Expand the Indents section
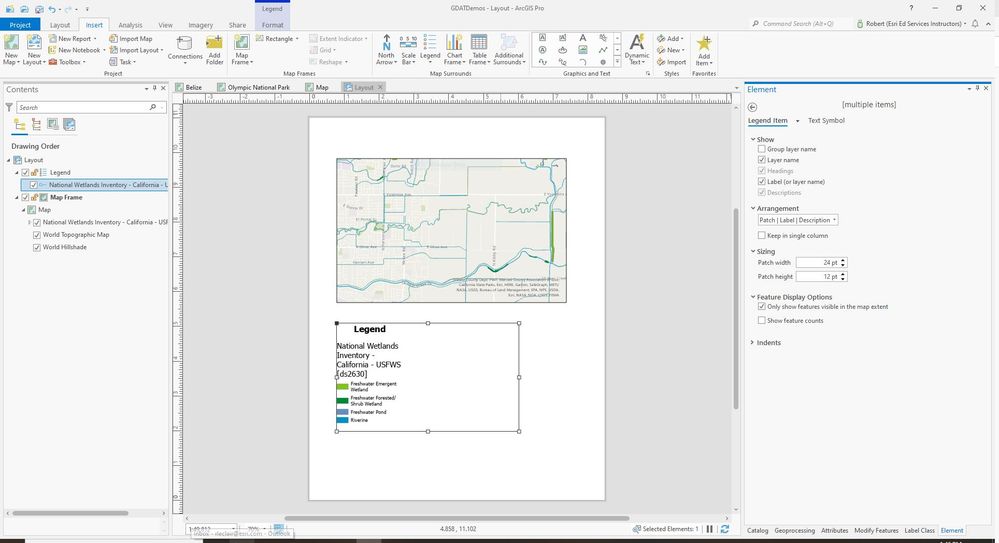This screenshot has height=543, width=999. (x=752, y=343)
